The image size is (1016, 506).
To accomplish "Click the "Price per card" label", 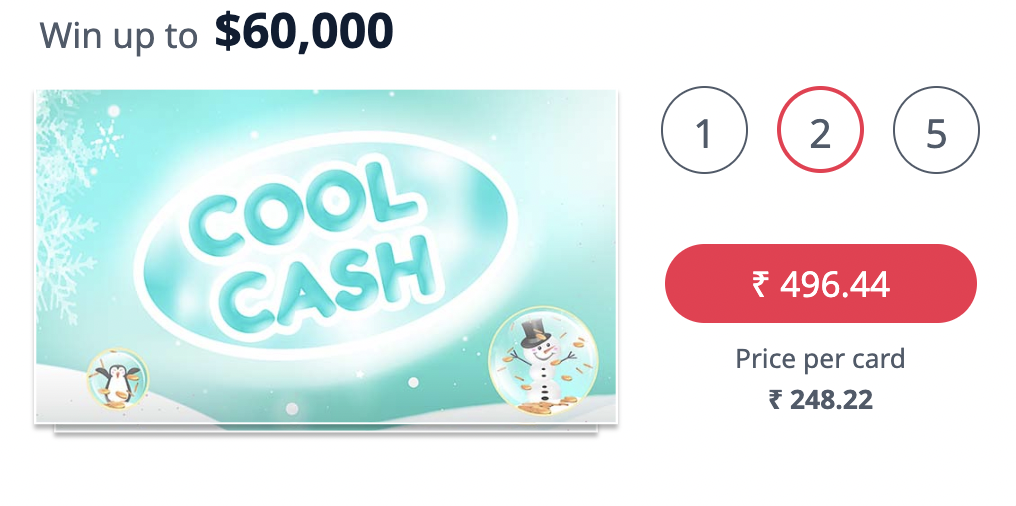I will tap(820, 358).
